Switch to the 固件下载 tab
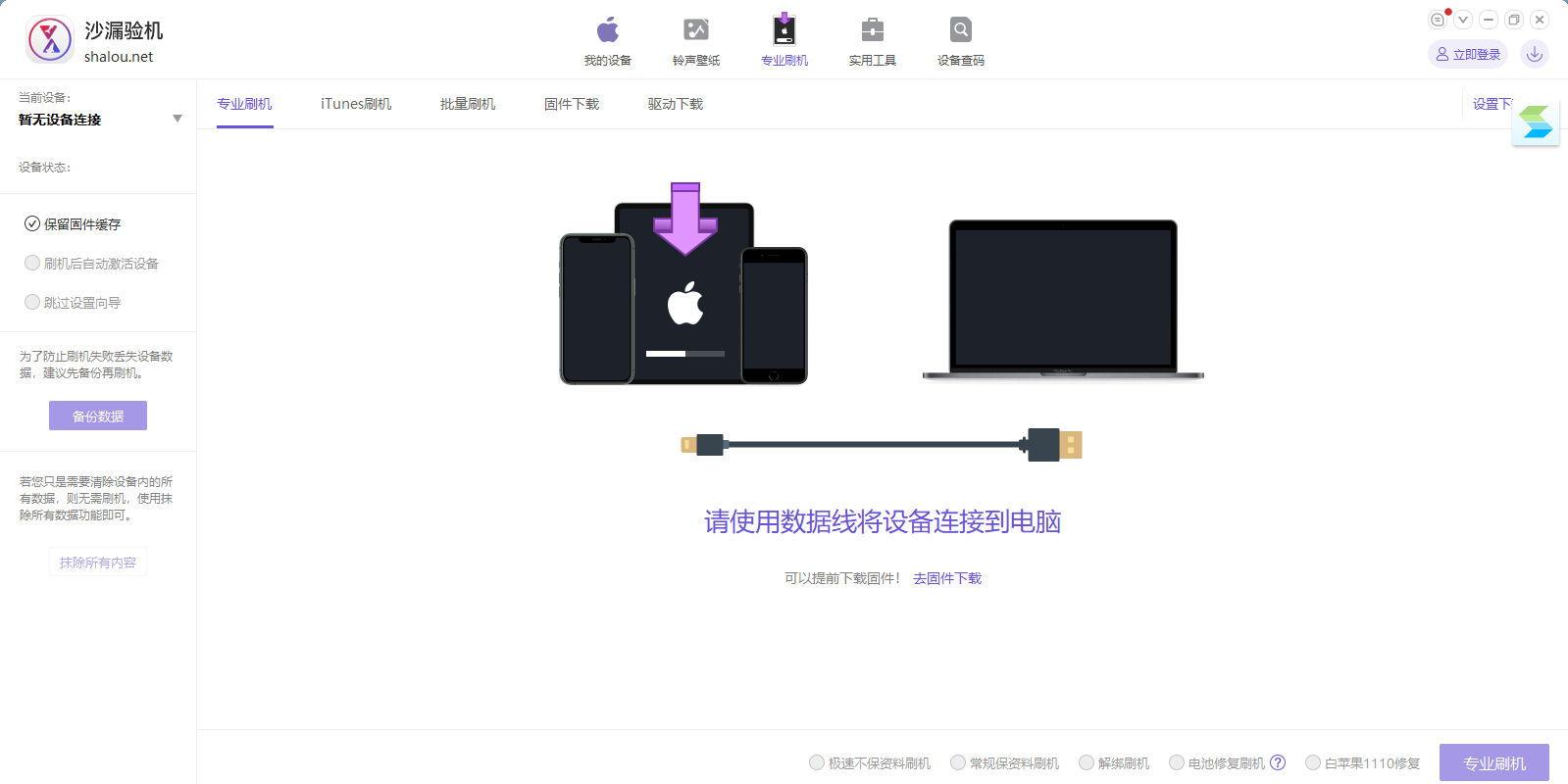The width and height of the screenshot is (1568, 784). point(572,104)
